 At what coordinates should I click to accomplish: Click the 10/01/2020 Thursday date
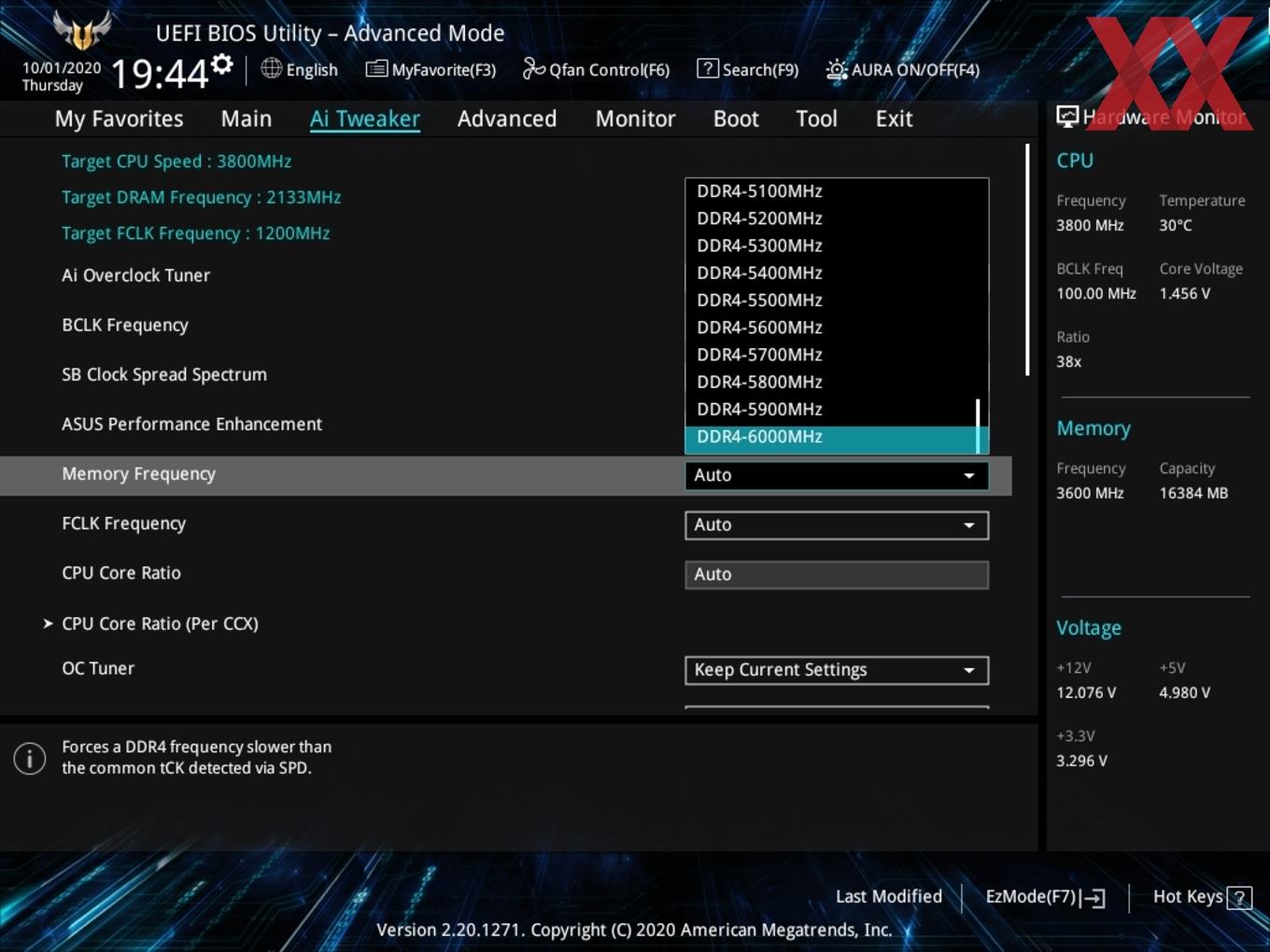61,77
